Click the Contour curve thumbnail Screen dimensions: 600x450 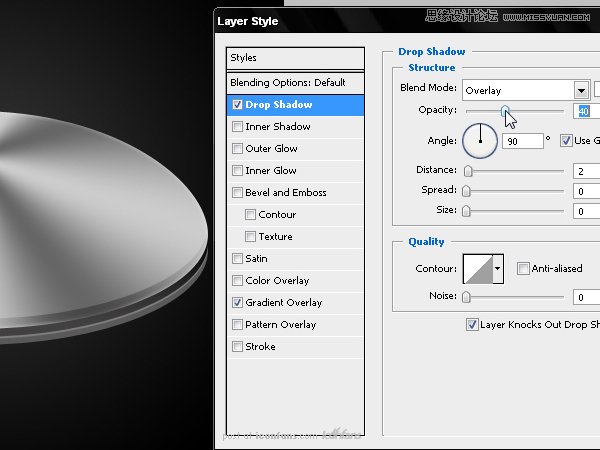pyautogui.click(x=478, y=269)
